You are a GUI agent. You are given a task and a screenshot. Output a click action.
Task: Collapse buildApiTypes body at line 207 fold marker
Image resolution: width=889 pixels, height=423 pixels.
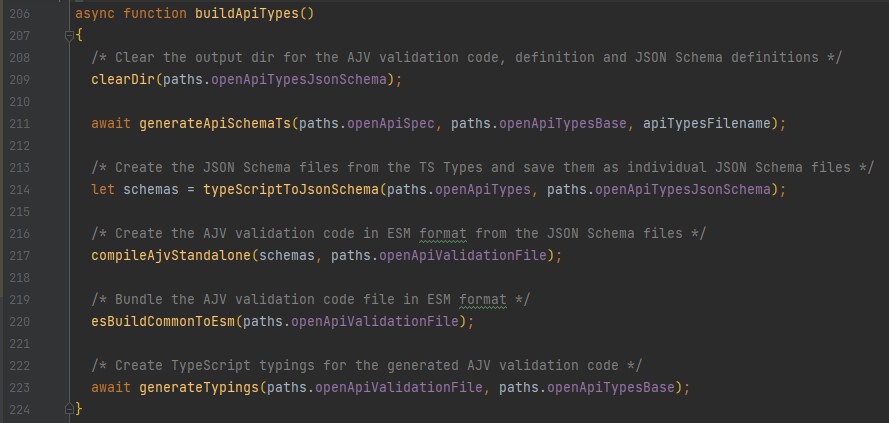pyautogui.click(x=70, y=36)
